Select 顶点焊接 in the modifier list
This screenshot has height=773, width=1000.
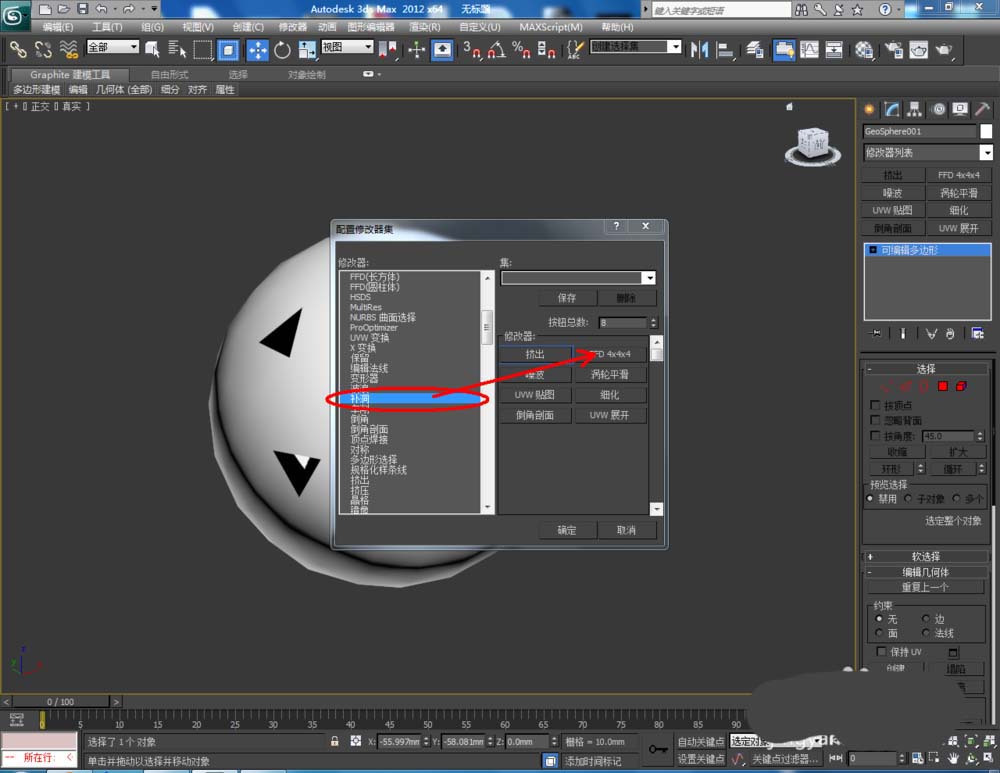pos(369,440)
